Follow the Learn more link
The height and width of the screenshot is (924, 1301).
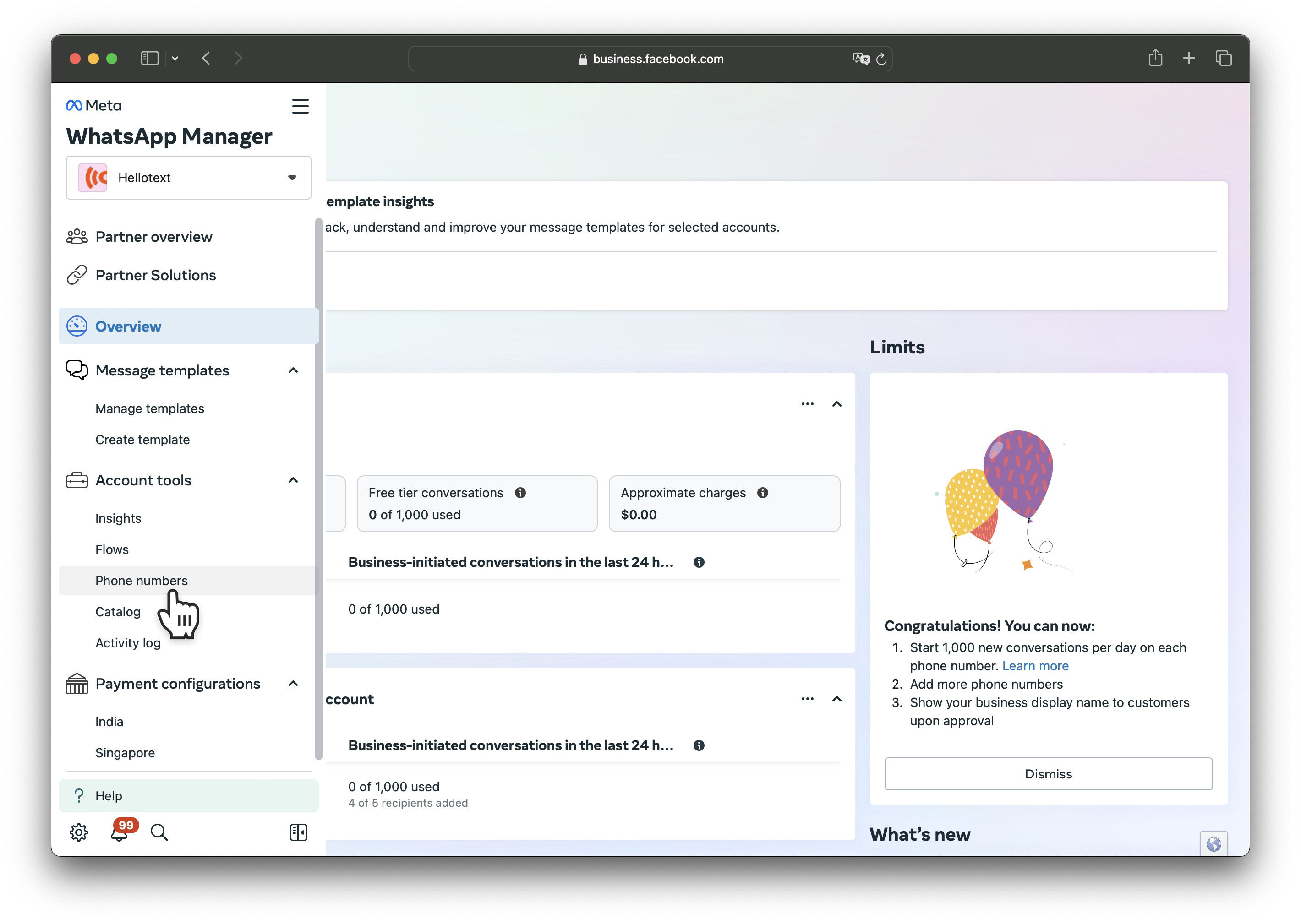1035,666
